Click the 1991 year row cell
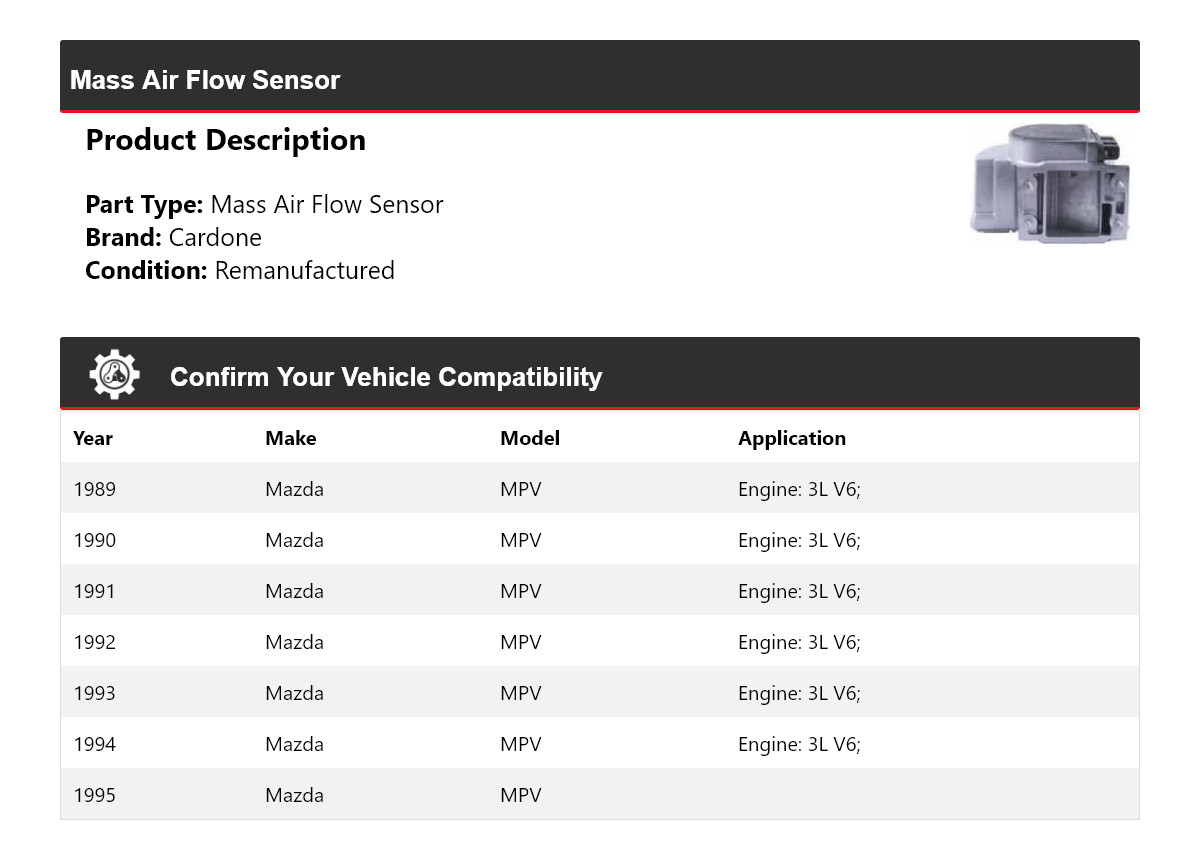The image size is (1200, 860). [95, 591]
